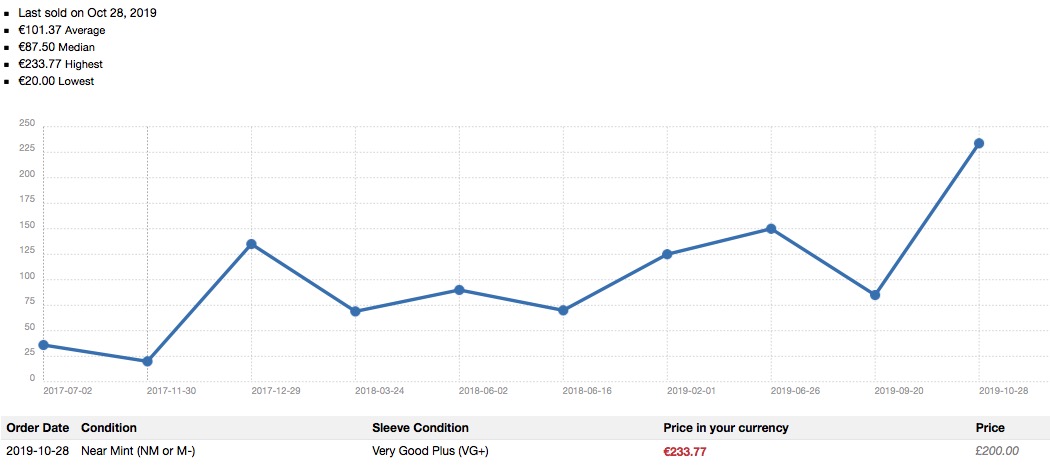The image size is (1050, 465).
Task: Click the Sleeve Condition column header
Action: [x=420, y=428]
